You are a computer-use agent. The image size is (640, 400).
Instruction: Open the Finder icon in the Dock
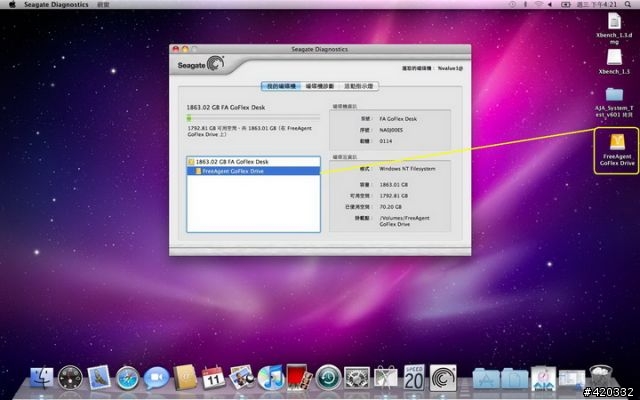point(41,377)
